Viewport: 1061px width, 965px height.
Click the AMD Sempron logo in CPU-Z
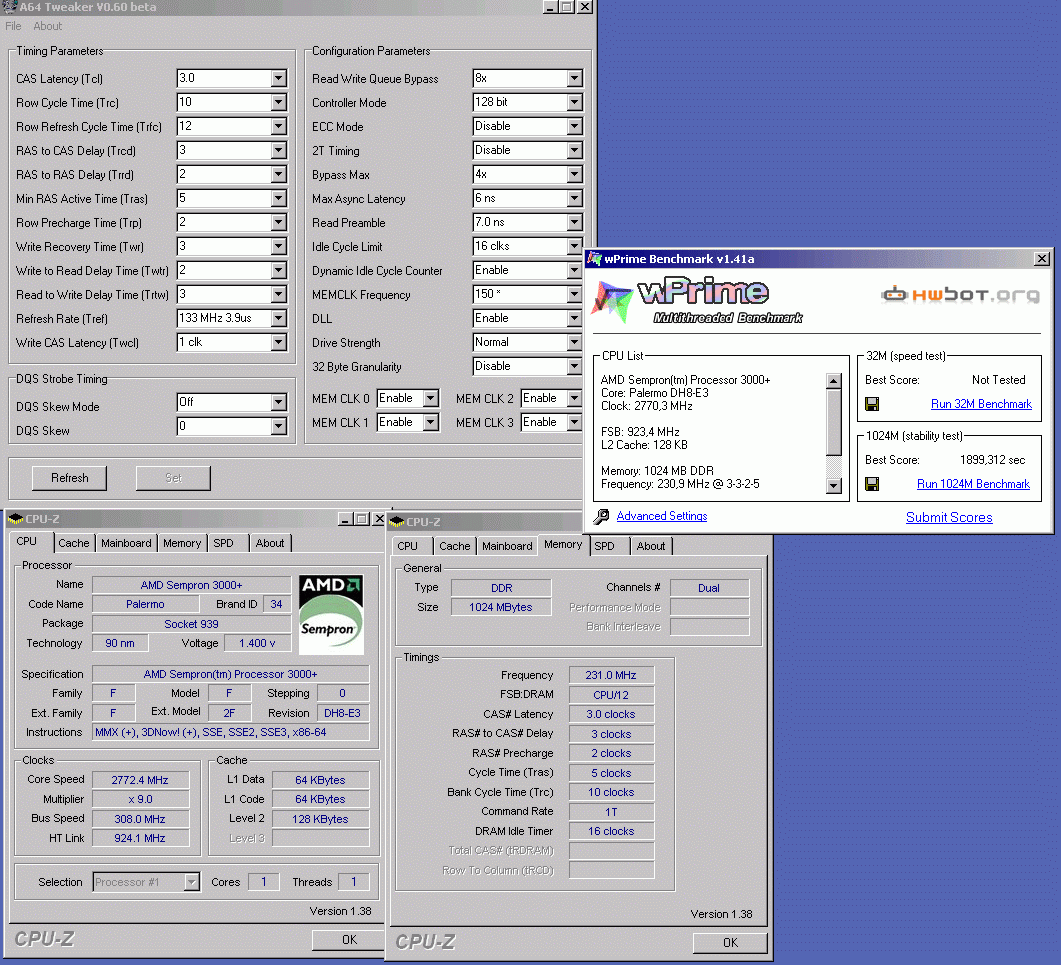coord(331,614)
